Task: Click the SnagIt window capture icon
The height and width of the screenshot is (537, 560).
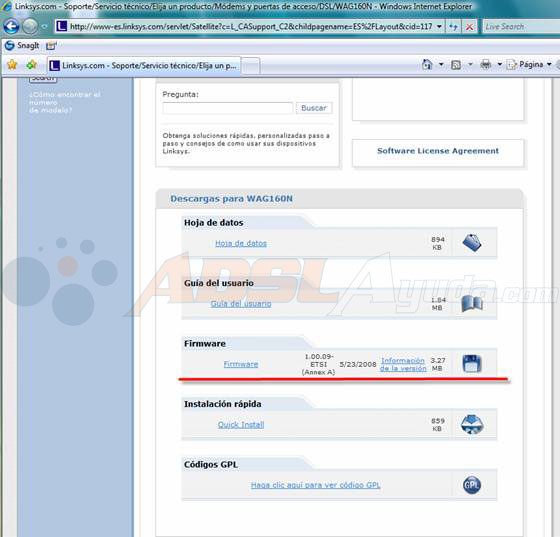Action: click(51, 46)
